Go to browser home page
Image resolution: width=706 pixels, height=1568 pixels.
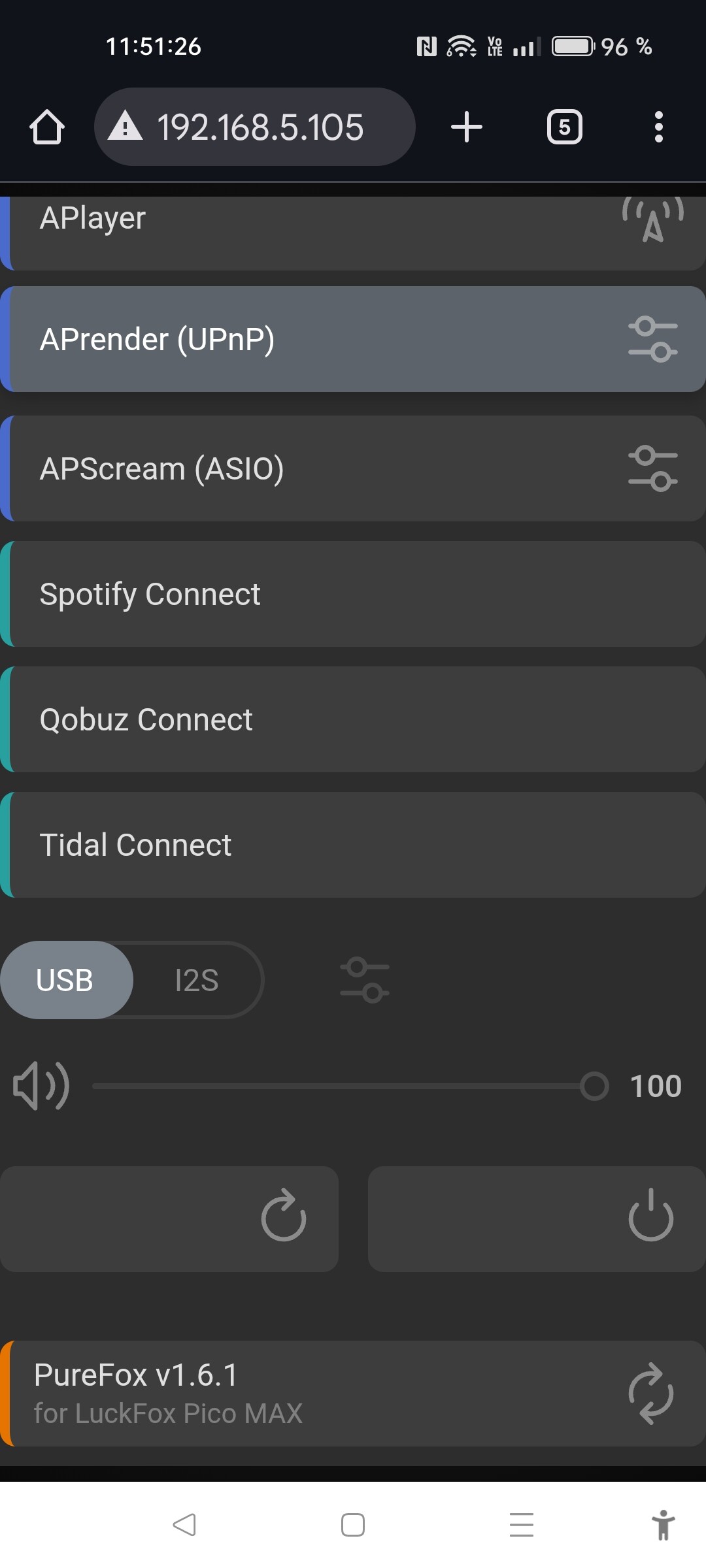tap(47, 127)
